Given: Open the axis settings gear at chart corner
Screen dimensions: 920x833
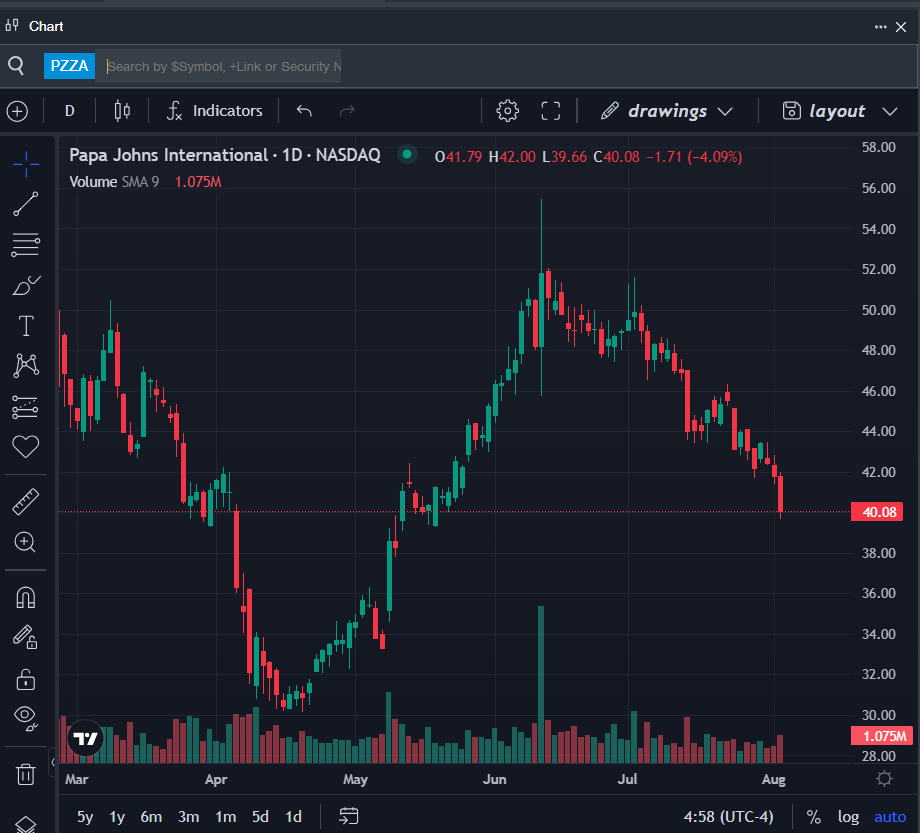Looking at the screenshot, I should click(x=884, y=779).
